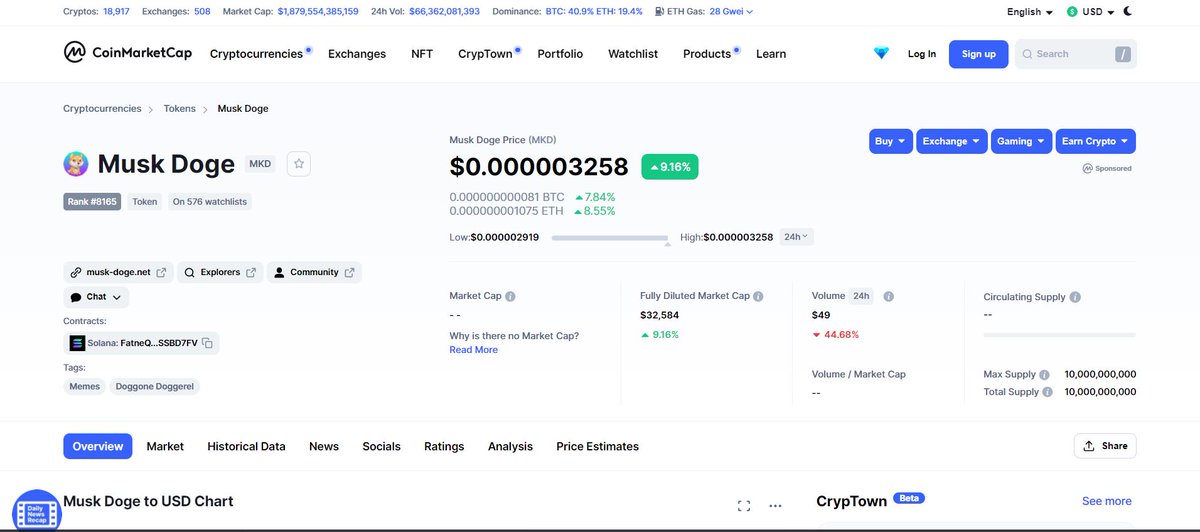Click Circulating Supply info icon
Viewport: 1200px width, 532px height.
click(1075, 298)
